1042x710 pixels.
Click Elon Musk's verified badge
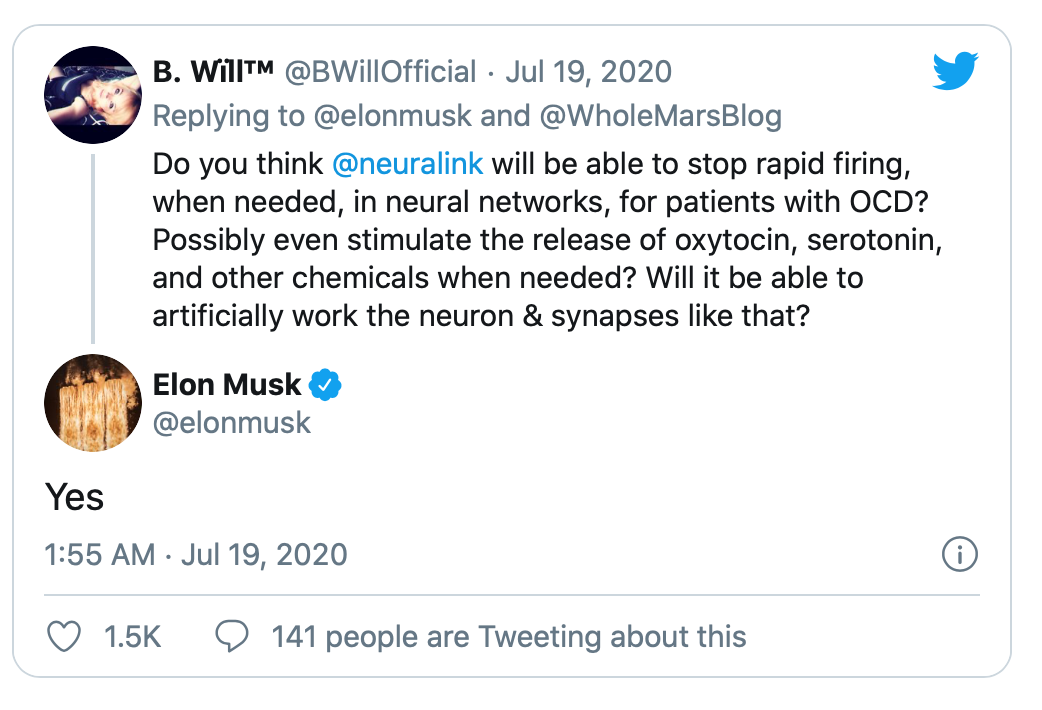(x=325, y=384)
